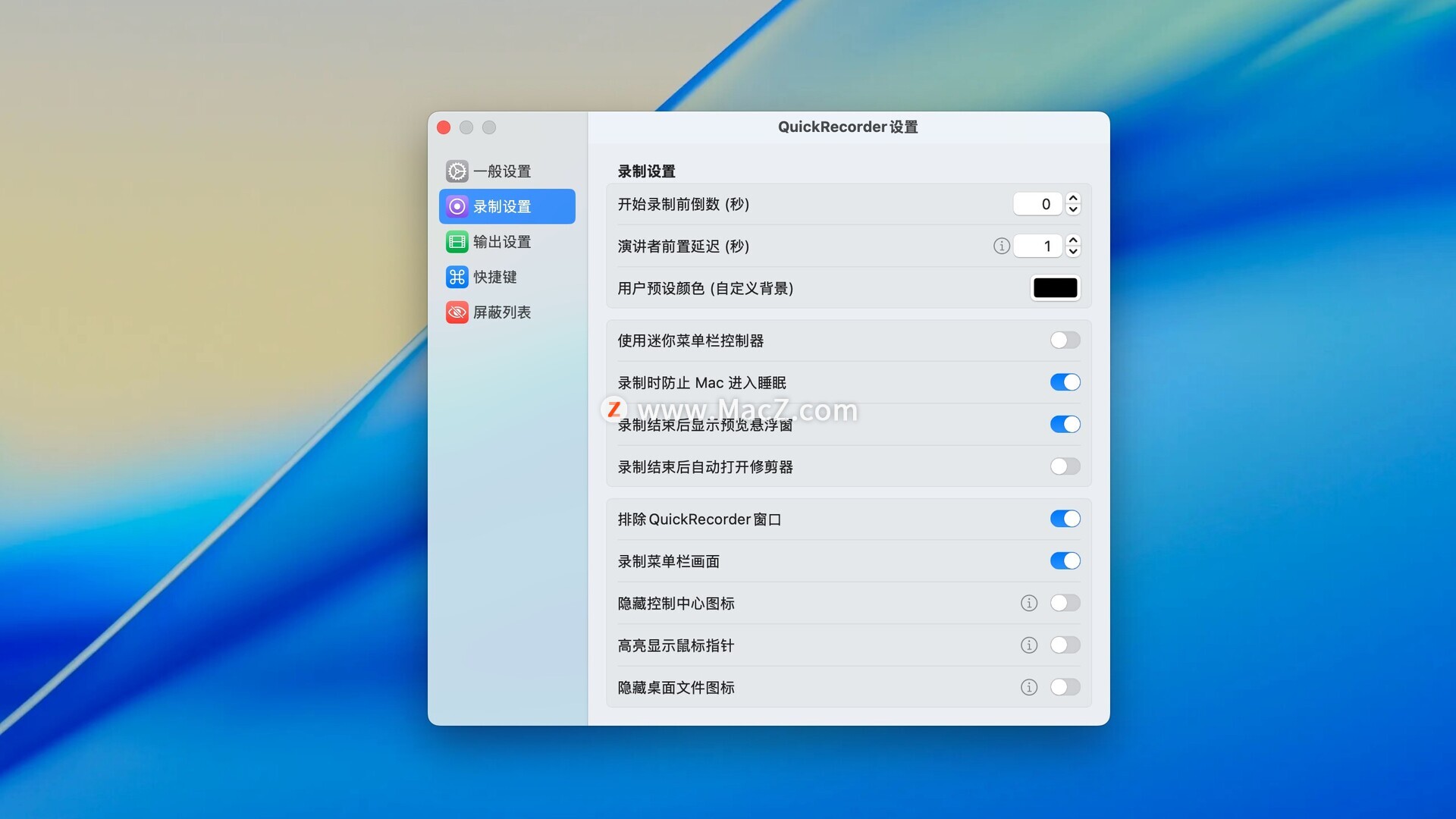1456x819 pixels.
Task: Close the QuickRecorder settings window
Action: [x=444, y=127]
